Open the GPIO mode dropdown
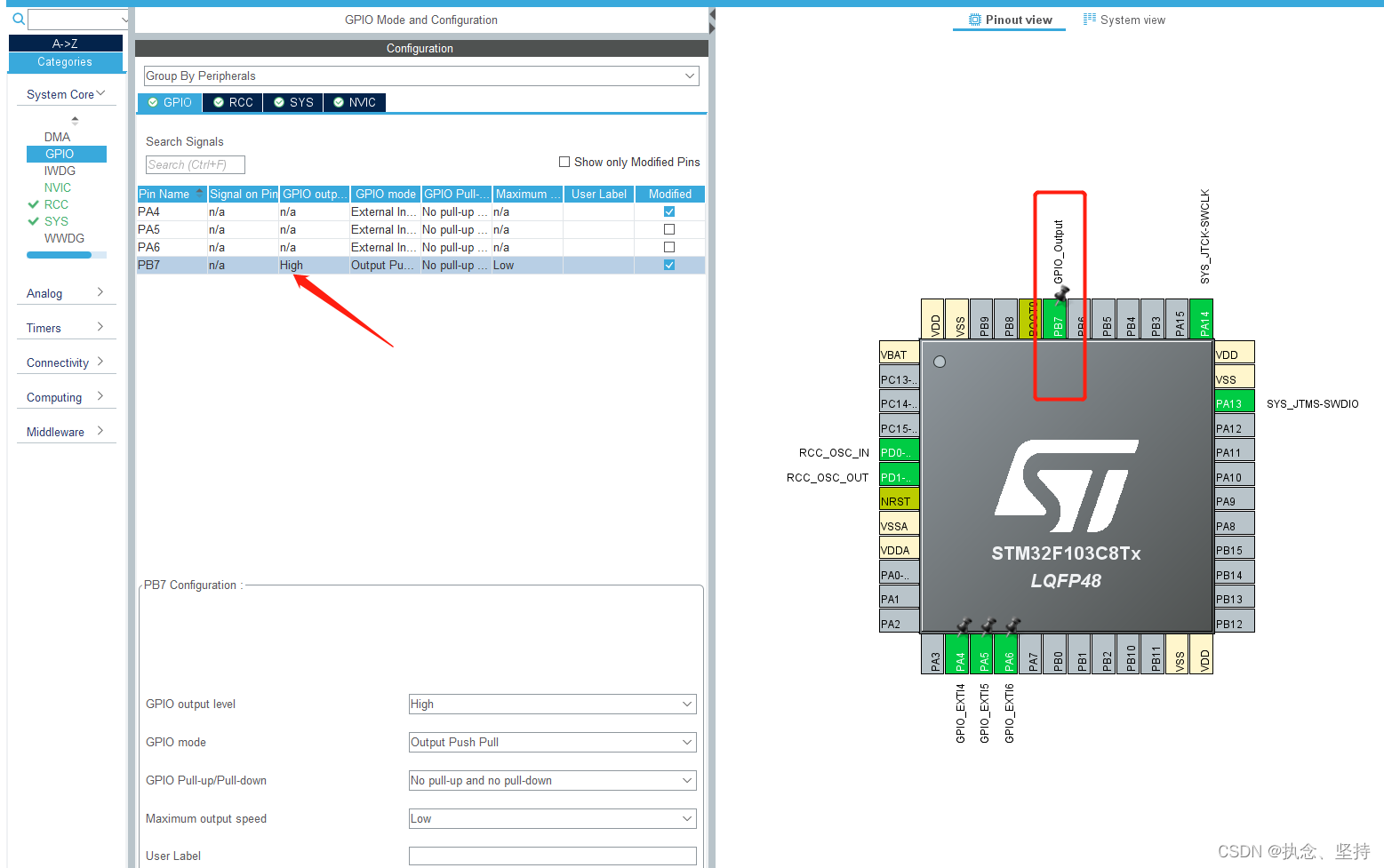 click(x=552, y=743)
